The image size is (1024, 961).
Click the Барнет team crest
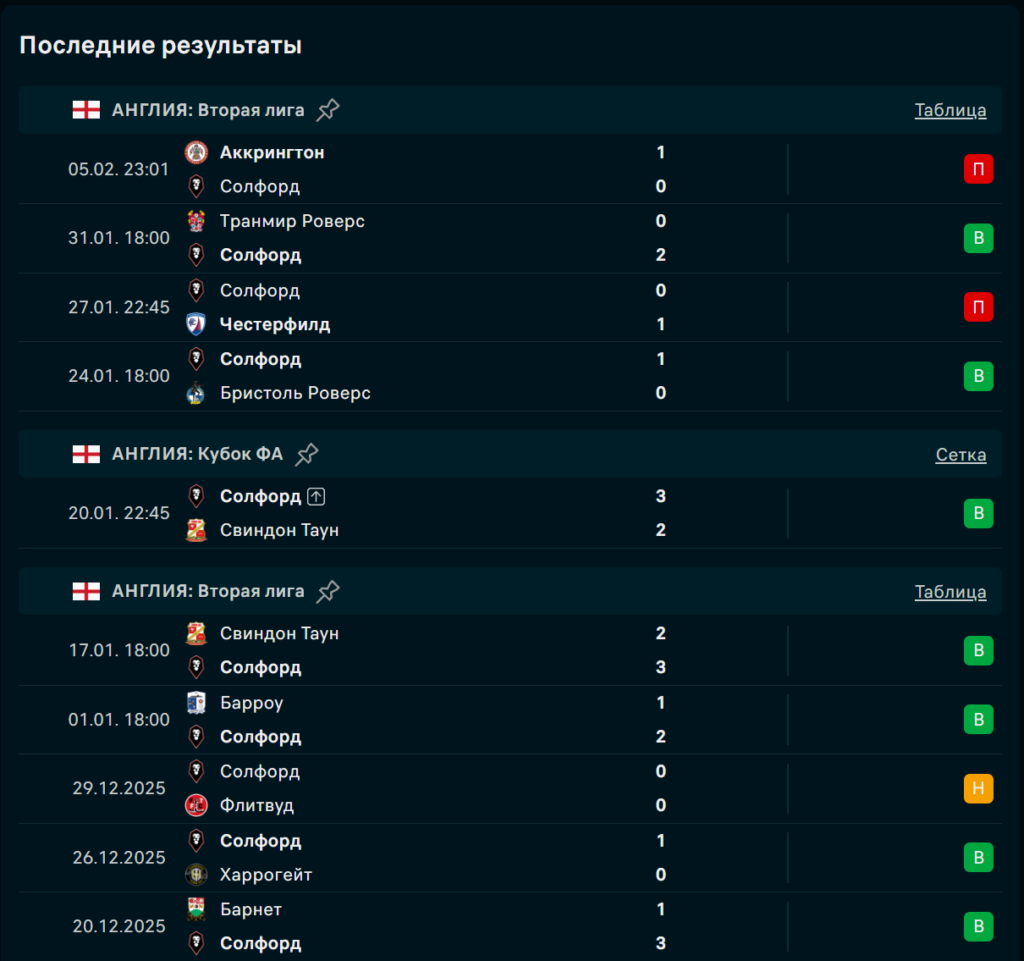click(196, 909)
